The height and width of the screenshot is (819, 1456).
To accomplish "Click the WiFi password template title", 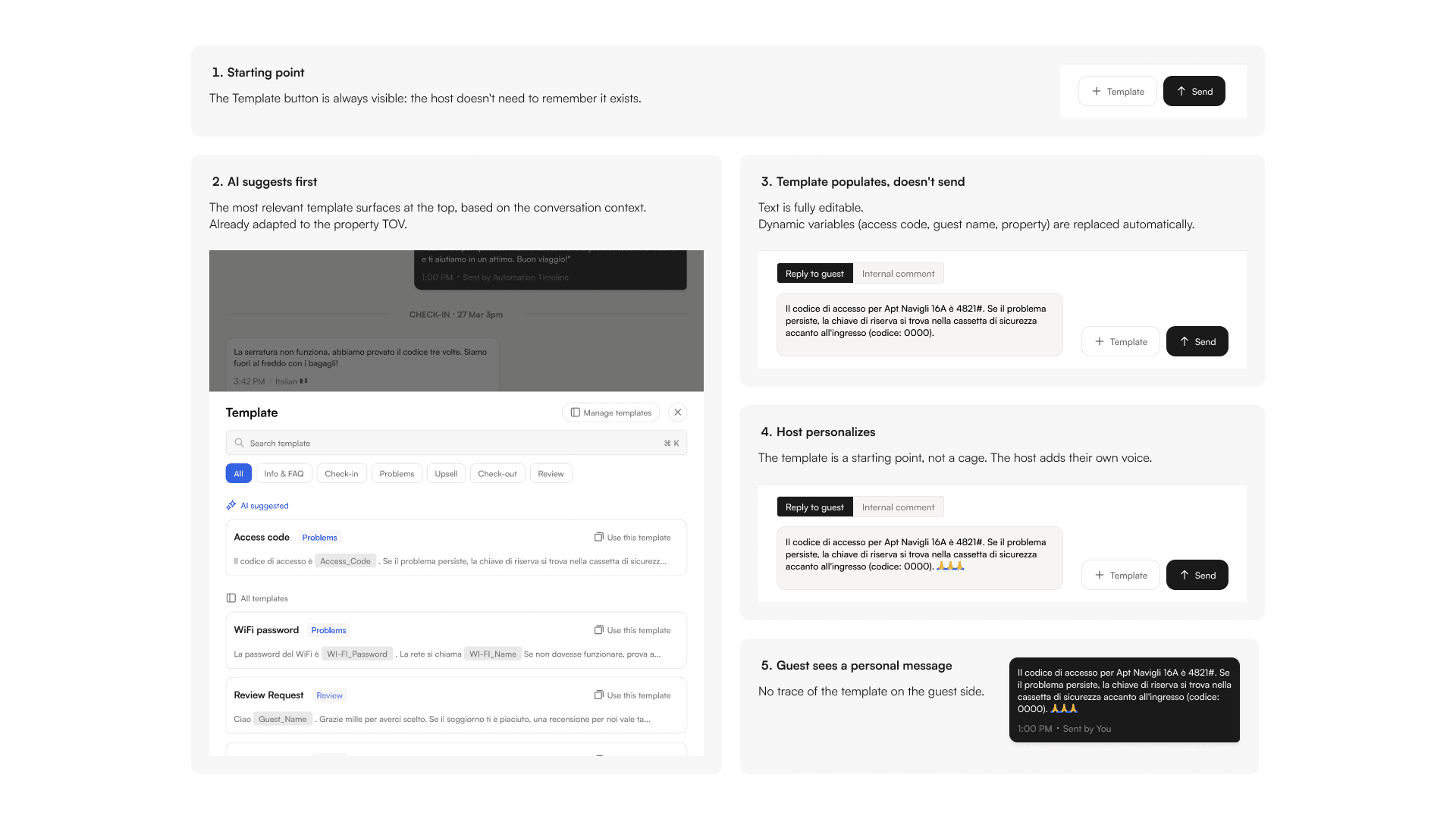I will (x=266, y=630).
